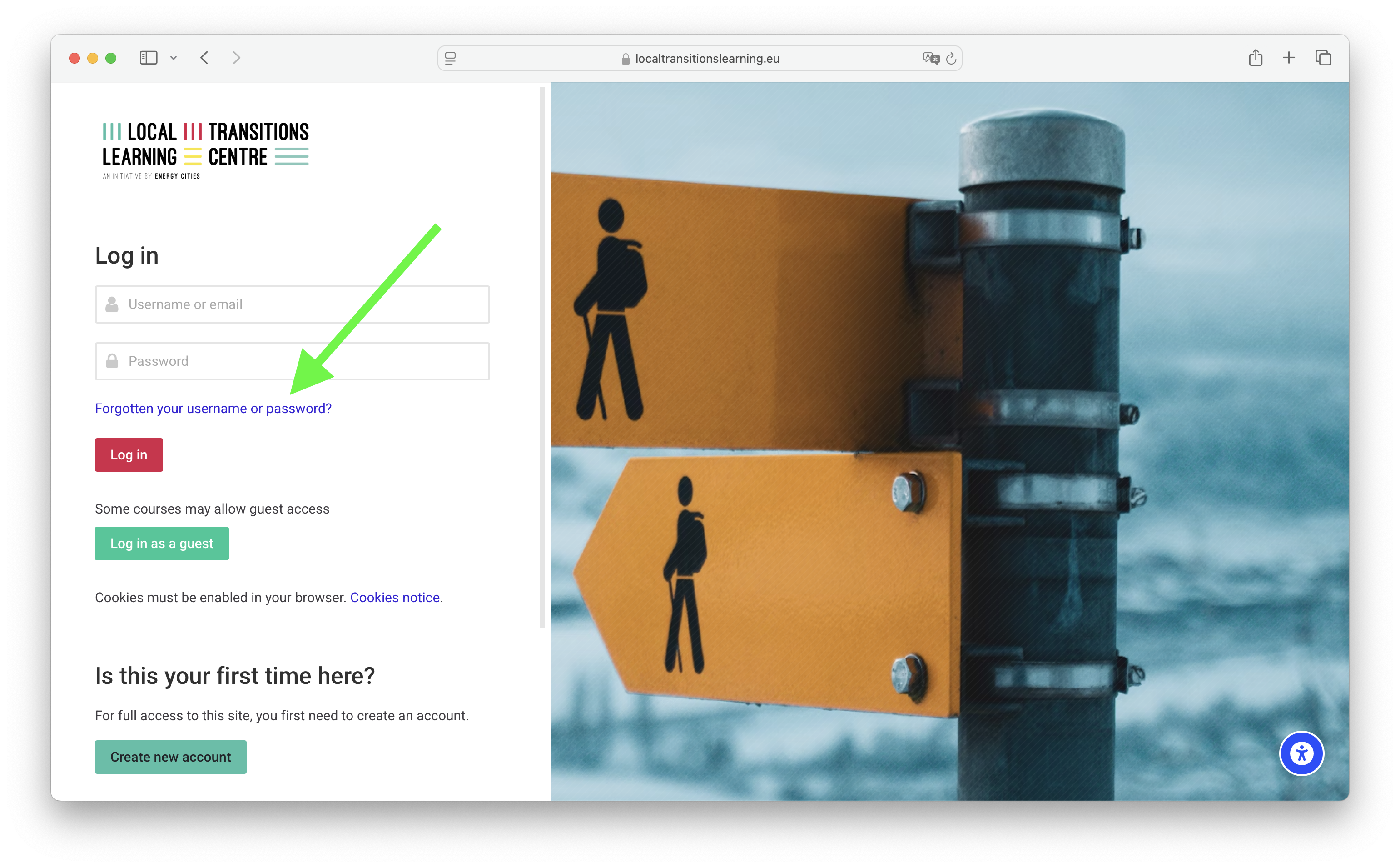Focus the Password input field
This screenshot has width=1400, height=868.
click(292, 361)
